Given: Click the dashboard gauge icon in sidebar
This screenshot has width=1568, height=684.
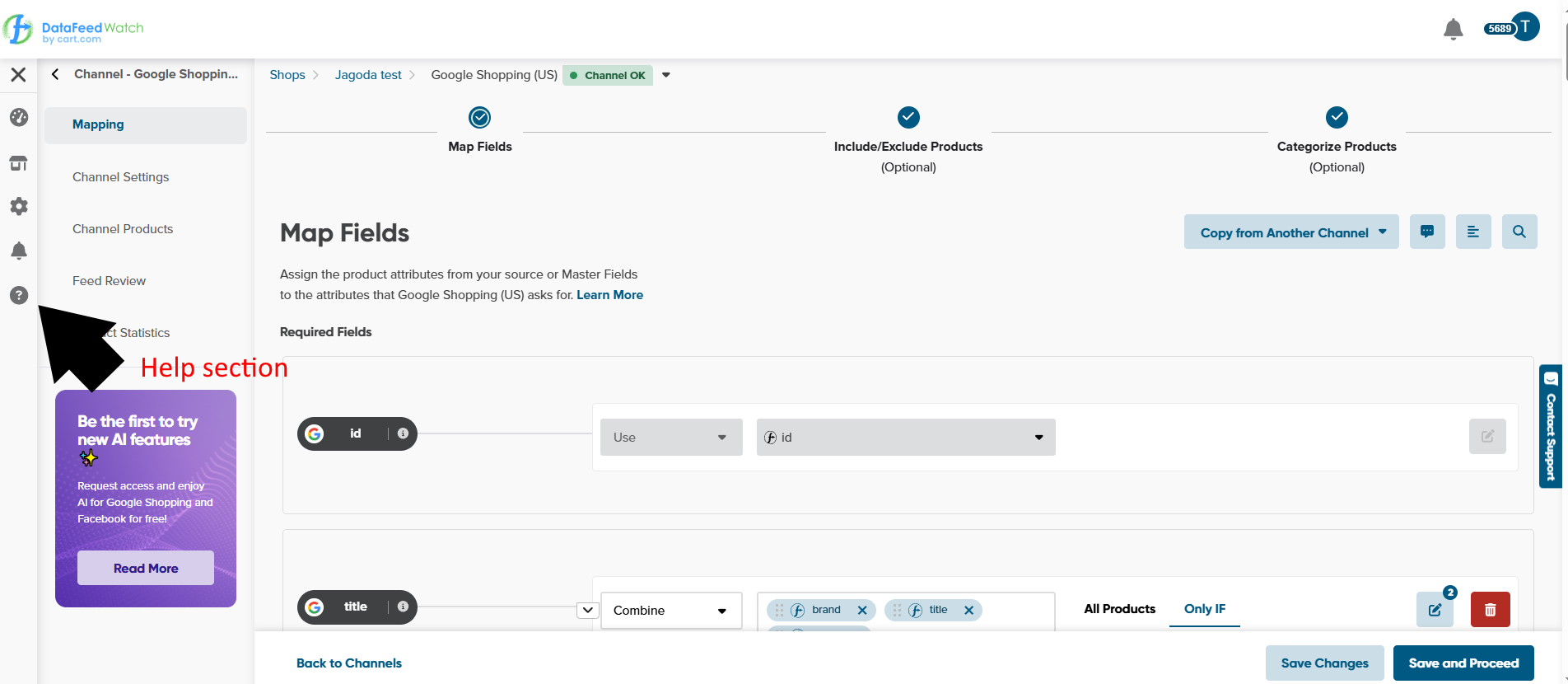Looking at the screenshot, I should tap(19, 118).
